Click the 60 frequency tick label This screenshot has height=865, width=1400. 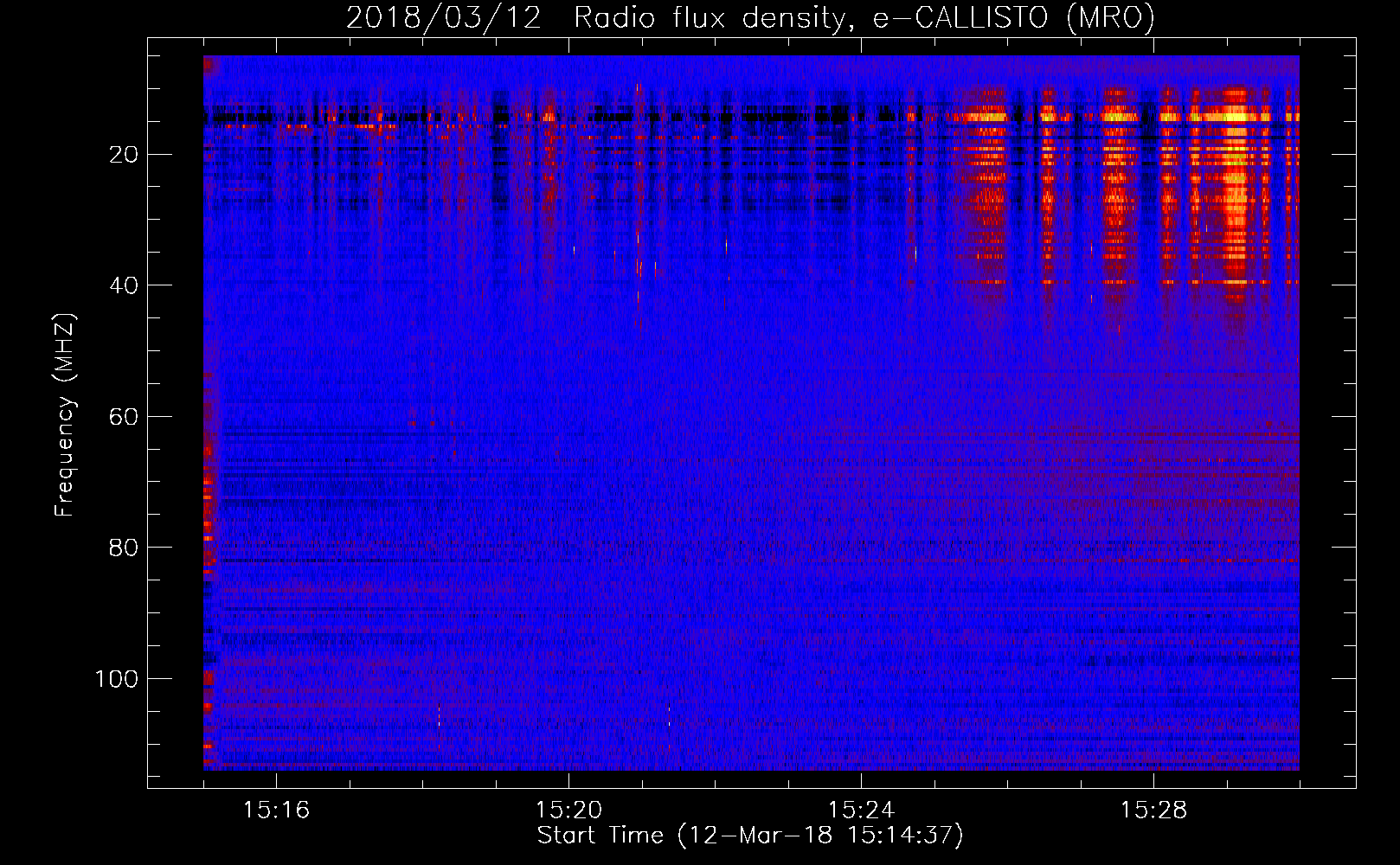[x=124, y=417]
